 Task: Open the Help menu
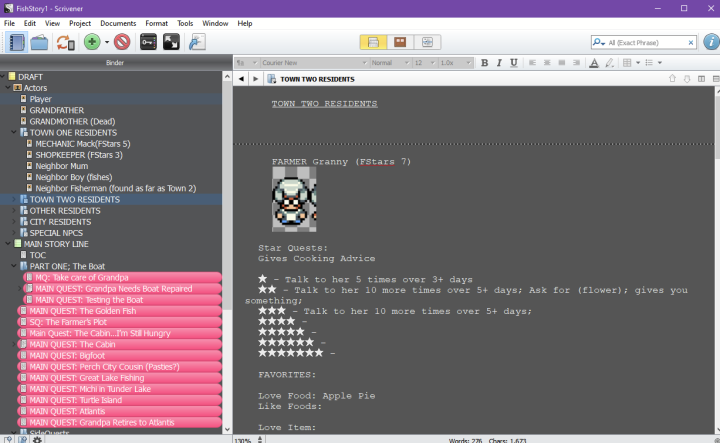coord(245,23)
